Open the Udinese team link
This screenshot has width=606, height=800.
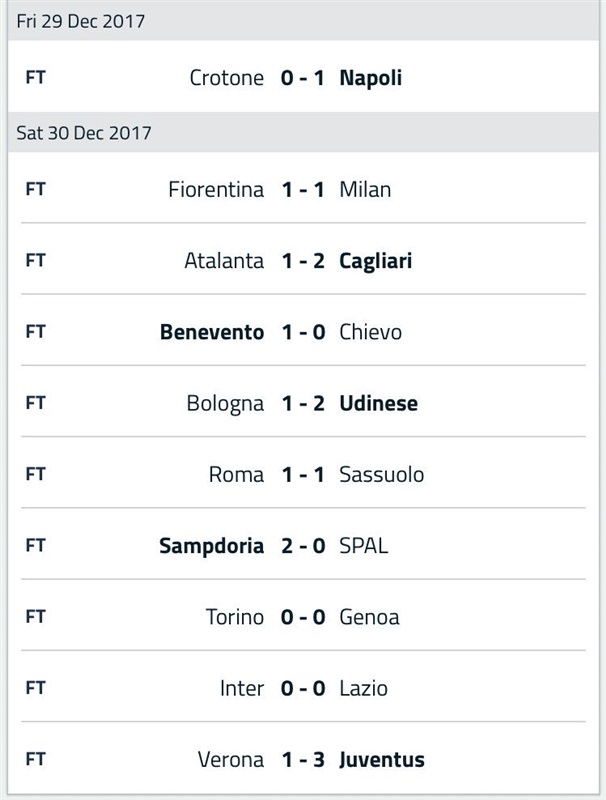point(378,404)
